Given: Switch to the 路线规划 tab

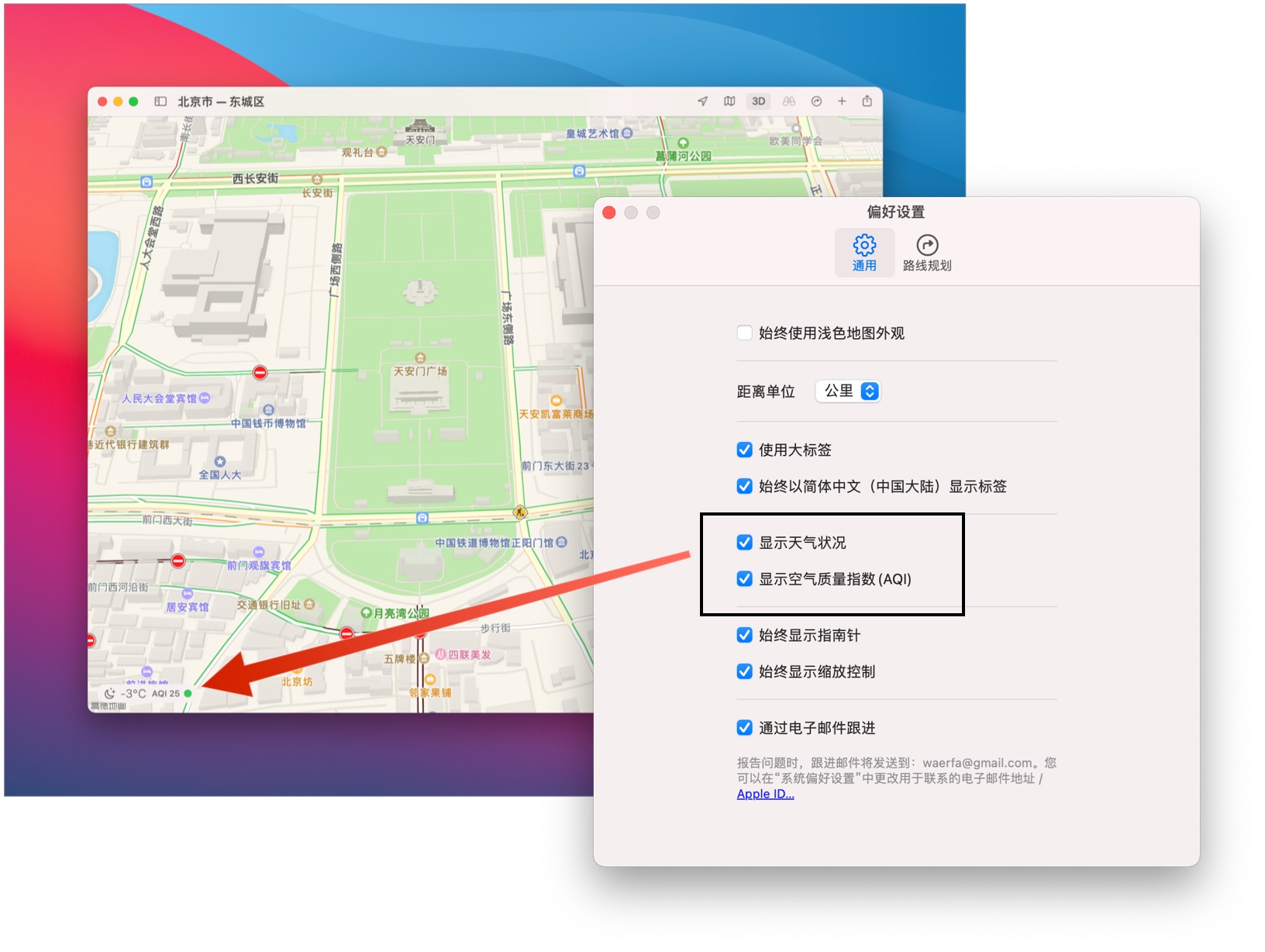Looking at the screenshot, I should click(927, 253).
